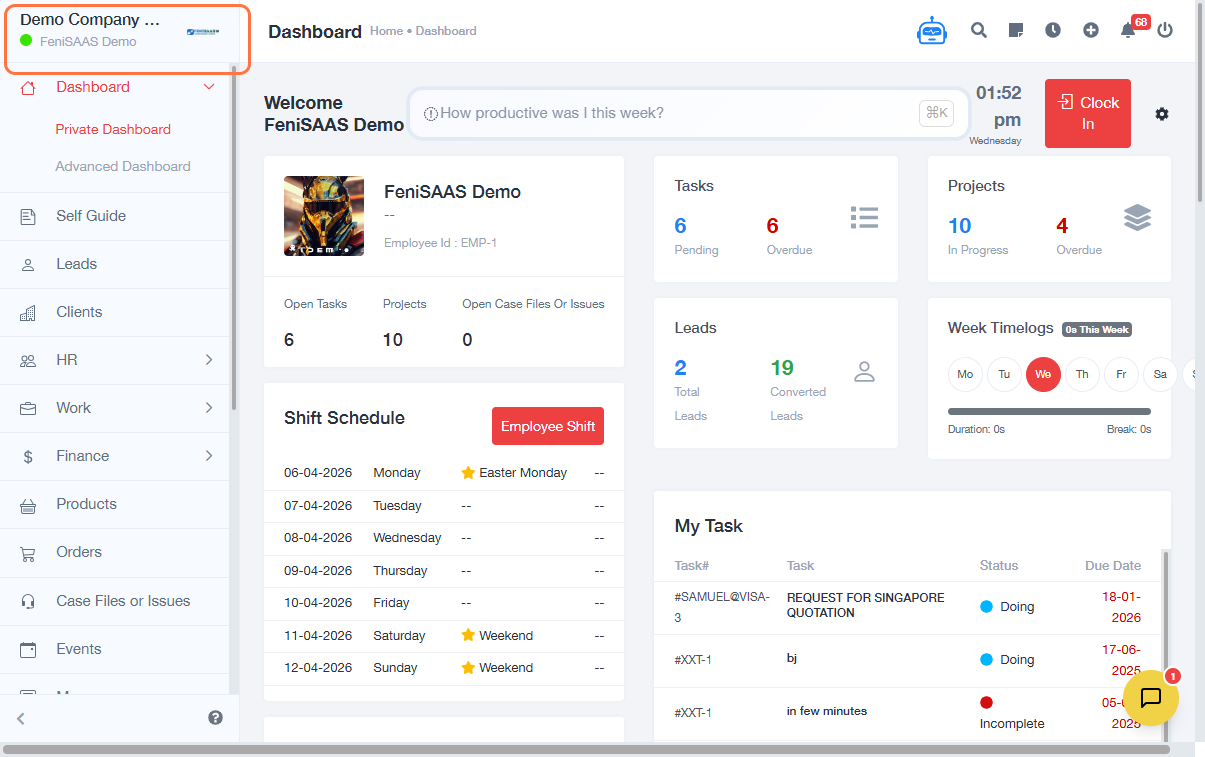The height and width of the screenshot is (757, 1205).
Task: Click the timer clock icon in header
Action: 1053,30
